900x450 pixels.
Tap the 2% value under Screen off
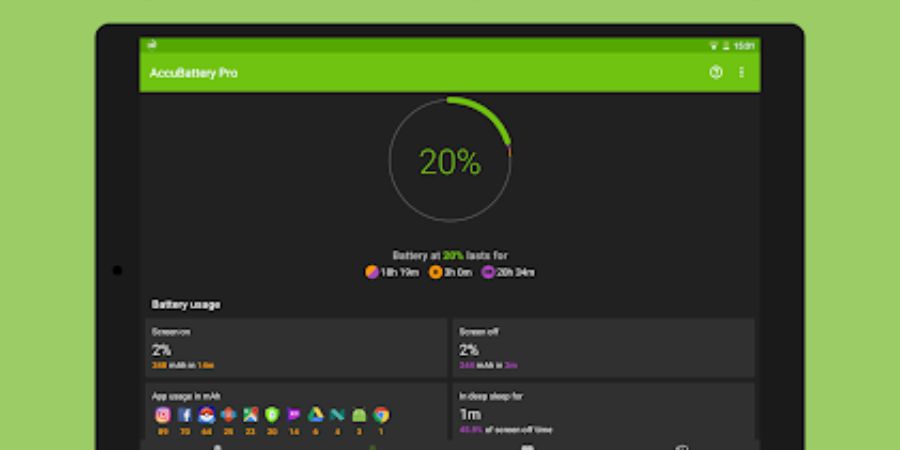tap(468, 350)
